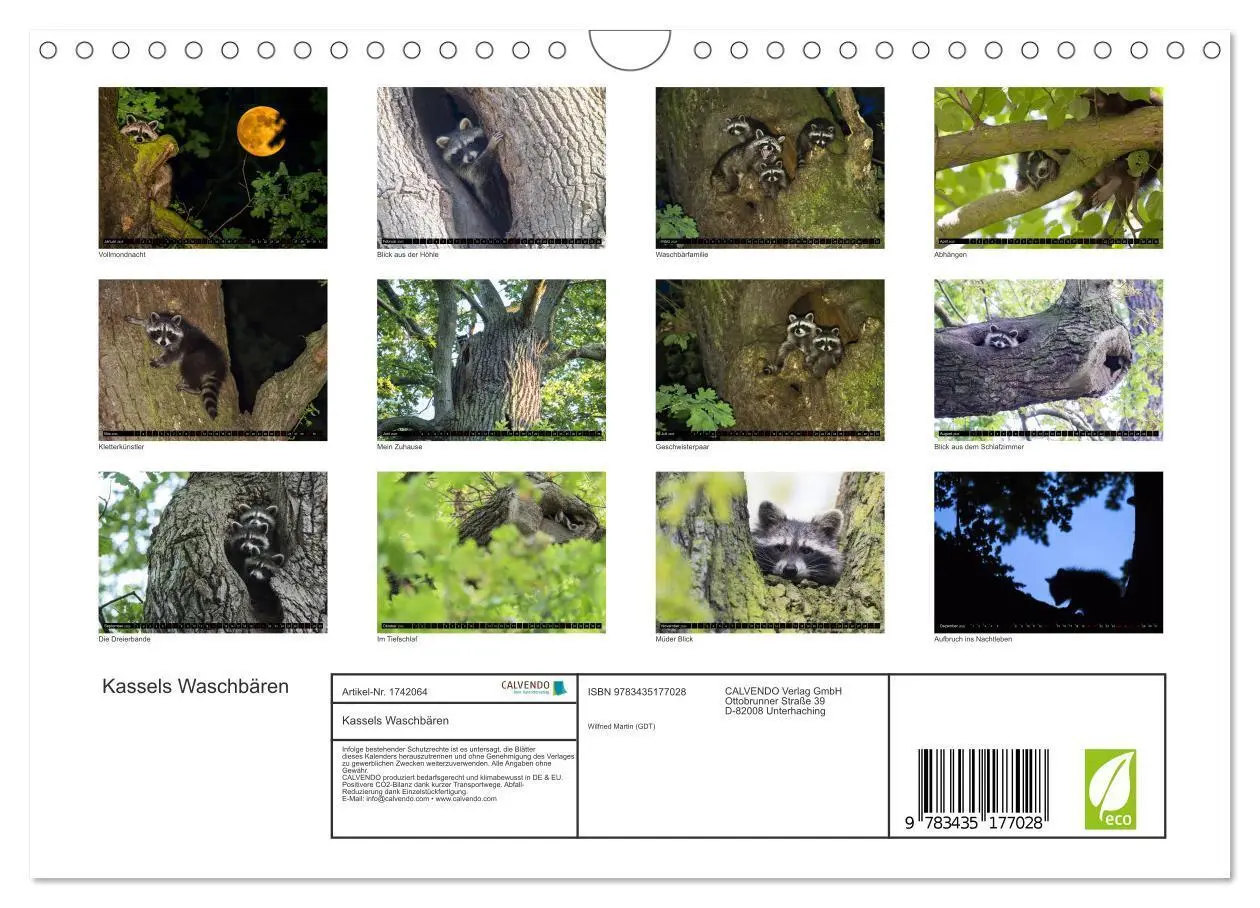Image resolution: width=1260 pixels, height=908 pixels.
Task: Open the Kletterkünstler thumbnail
Action: (213, 360)
